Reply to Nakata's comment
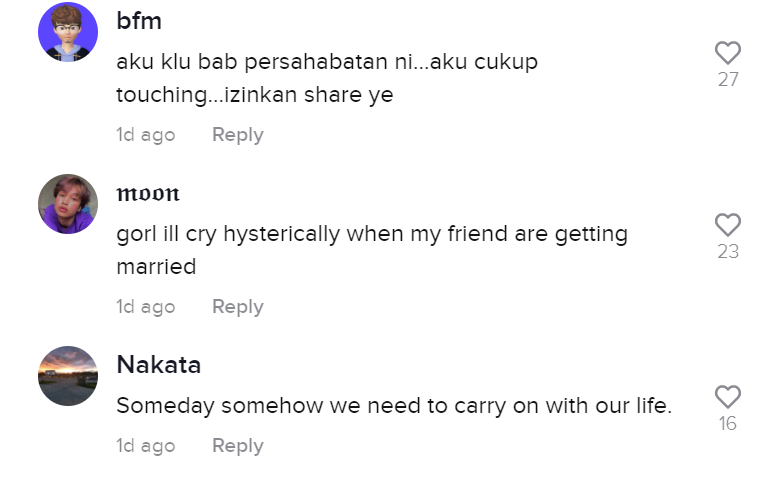 click(x=237, y=446)
